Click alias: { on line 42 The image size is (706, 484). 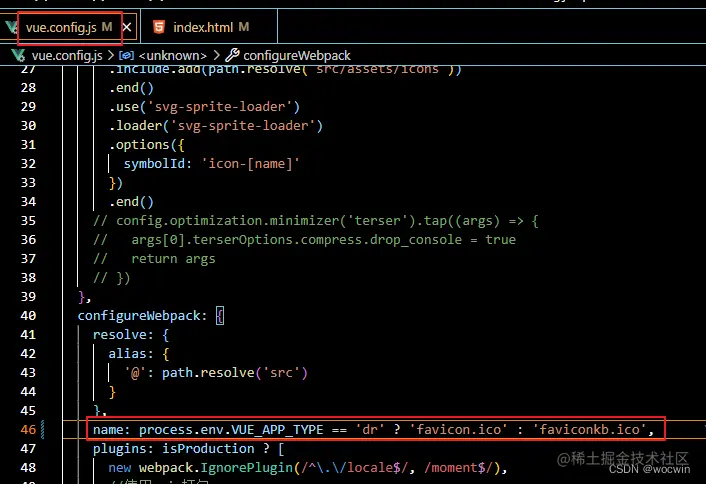(x=139, y=353)
